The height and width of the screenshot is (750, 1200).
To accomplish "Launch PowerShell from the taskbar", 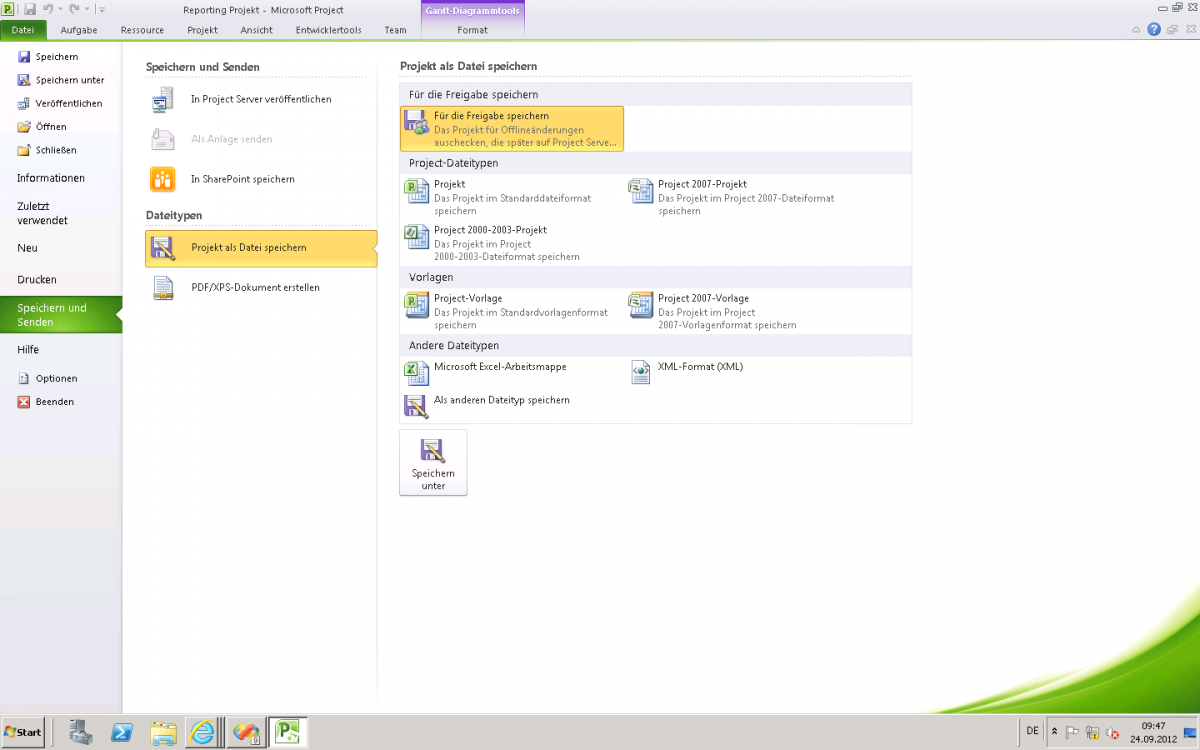I will (x=121, y=732).
